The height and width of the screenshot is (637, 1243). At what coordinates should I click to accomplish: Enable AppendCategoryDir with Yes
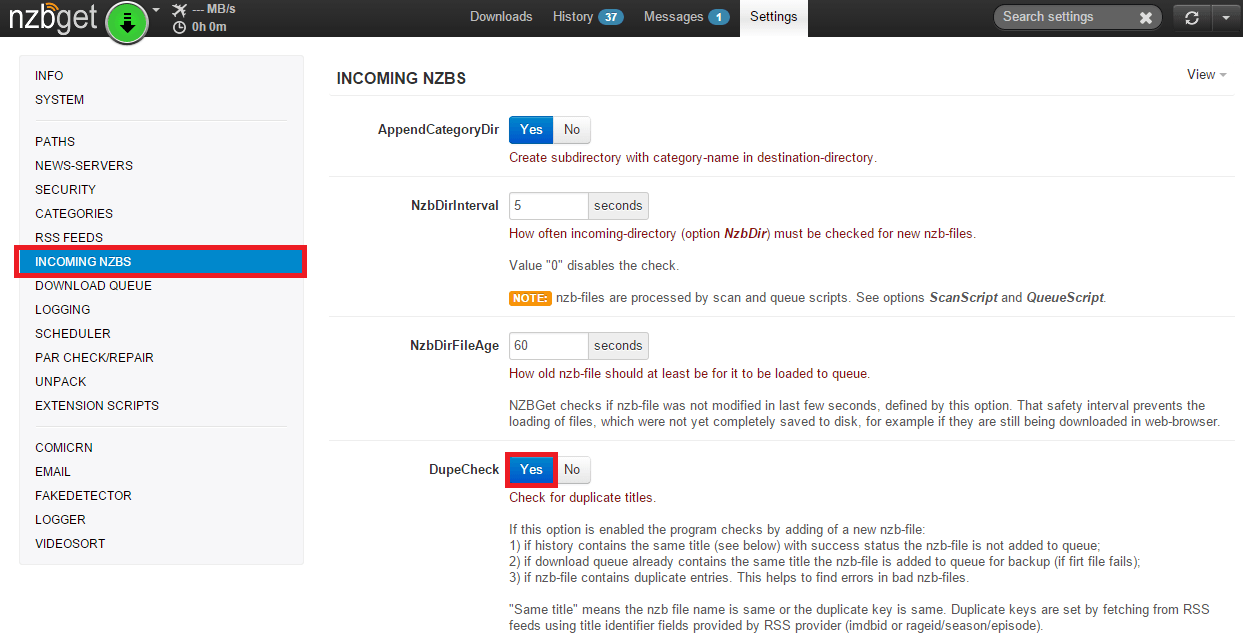(x=531, y=130)
